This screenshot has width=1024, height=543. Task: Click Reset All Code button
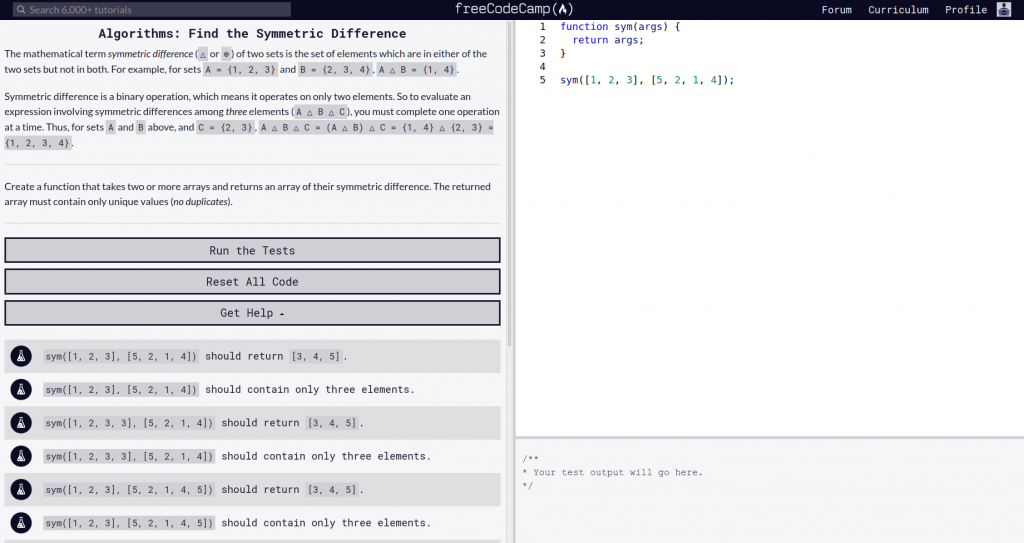point(252,282)
